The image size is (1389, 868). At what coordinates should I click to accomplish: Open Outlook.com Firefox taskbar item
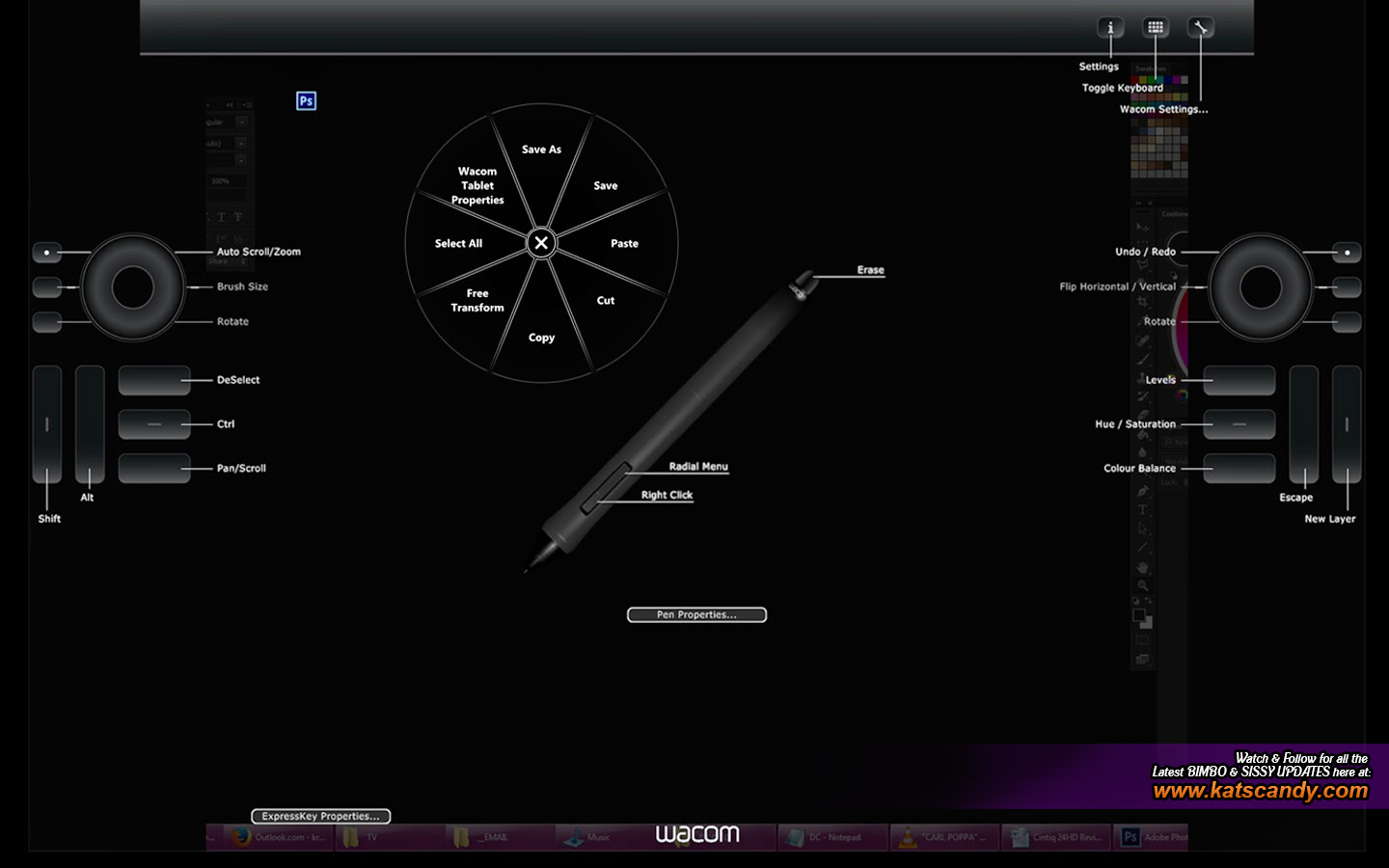pyautogui.click(x=278, y=837)
